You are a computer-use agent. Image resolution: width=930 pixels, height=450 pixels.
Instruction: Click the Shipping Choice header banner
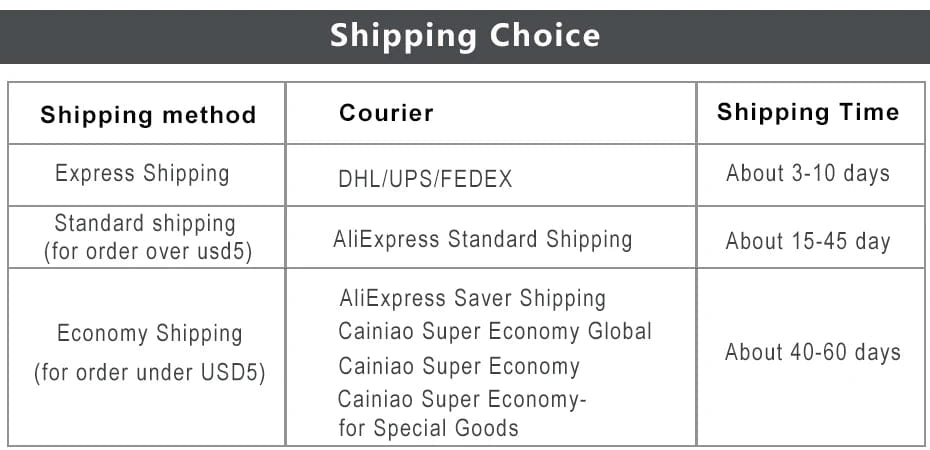click(465, 36)
